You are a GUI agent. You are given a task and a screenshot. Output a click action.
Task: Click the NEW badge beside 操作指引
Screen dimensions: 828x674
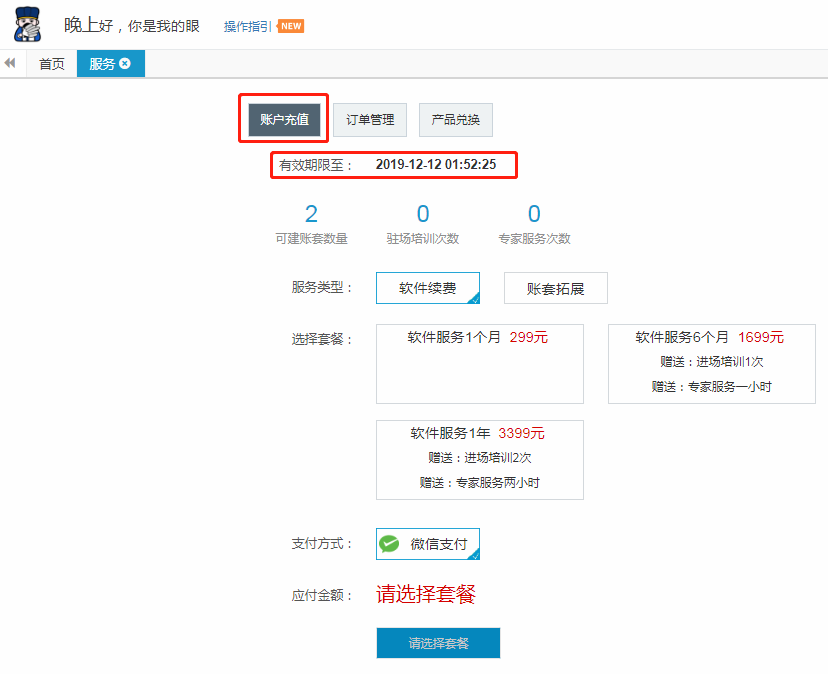(x=291, y=26)
